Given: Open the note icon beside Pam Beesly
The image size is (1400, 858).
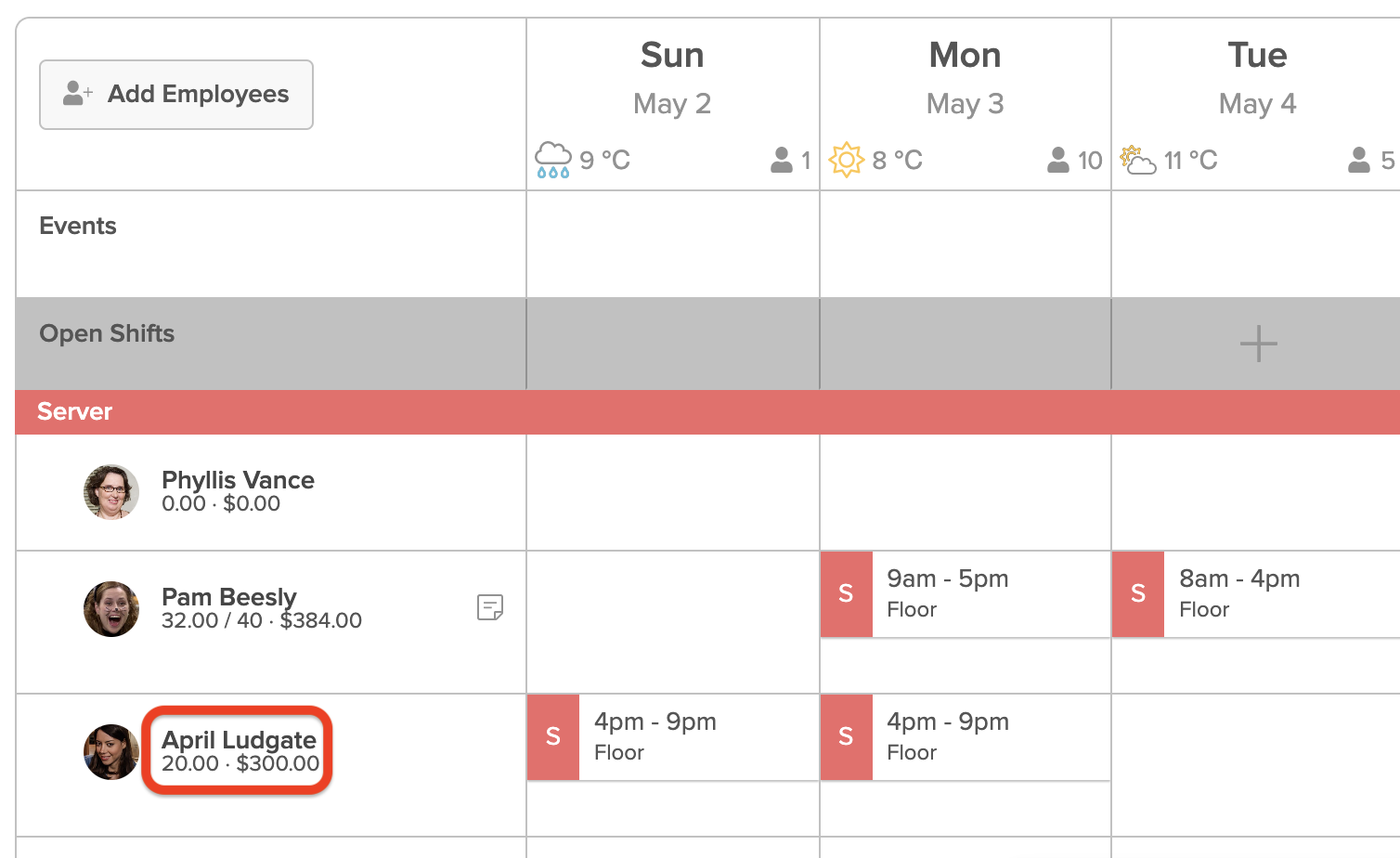Looking at the screenshot, I should pyautogui.click(x=490, y=607).
